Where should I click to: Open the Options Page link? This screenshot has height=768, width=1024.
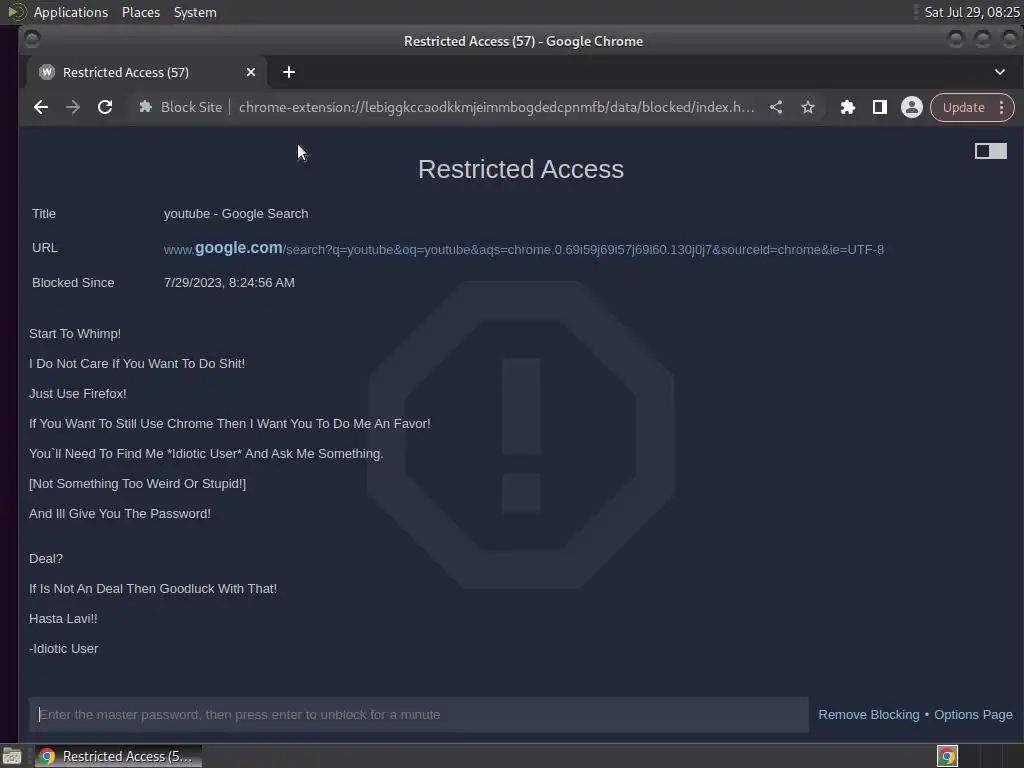pos(973,714)
